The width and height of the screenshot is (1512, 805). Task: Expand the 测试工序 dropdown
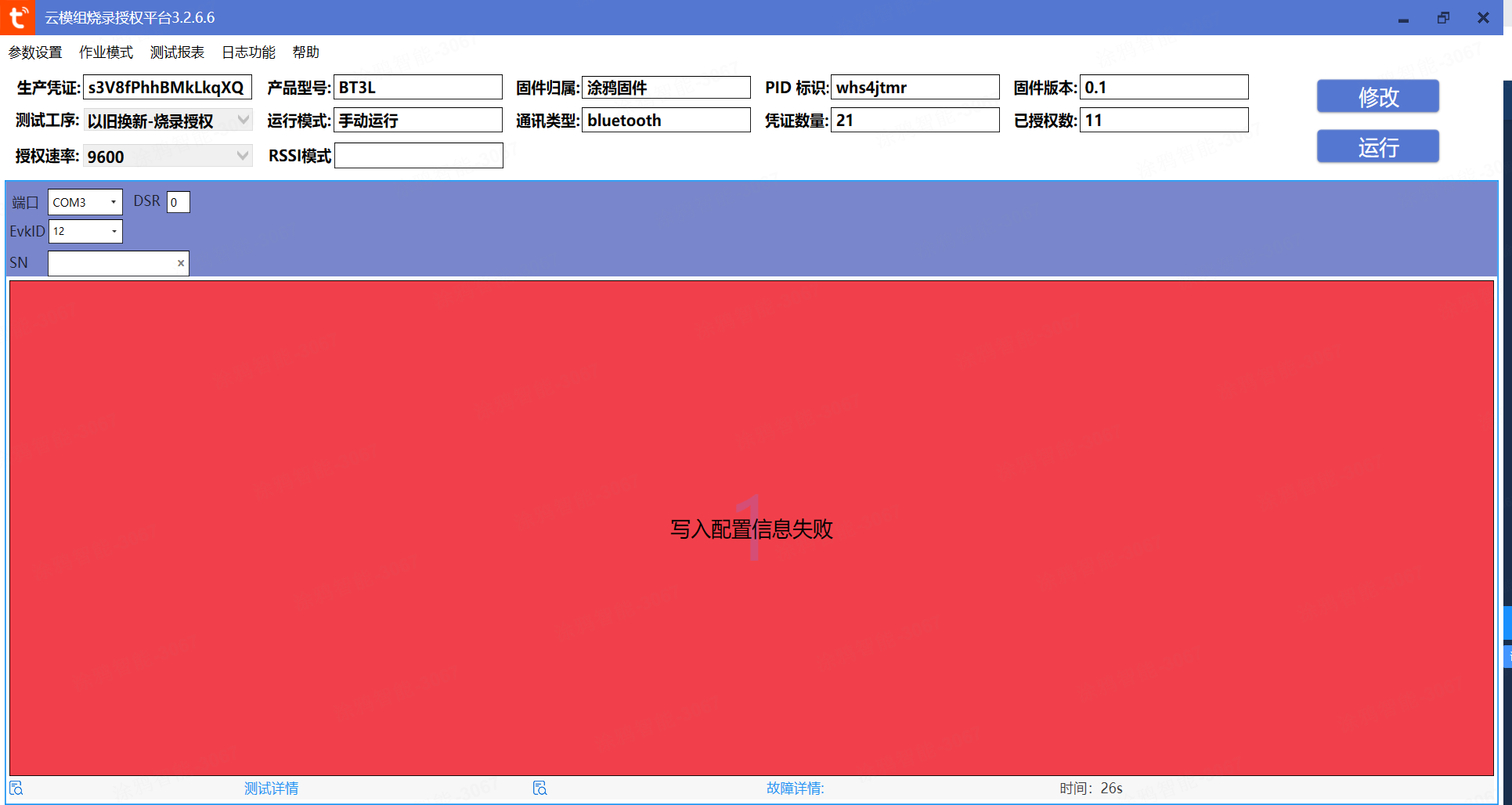[244, 120]
